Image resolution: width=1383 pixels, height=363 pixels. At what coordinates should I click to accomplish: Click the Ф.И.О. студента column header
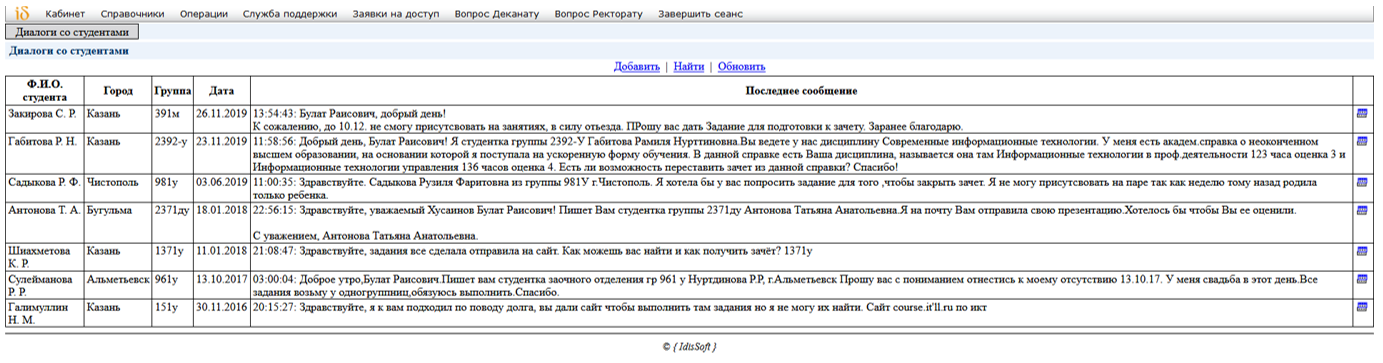tap(44, 91)
